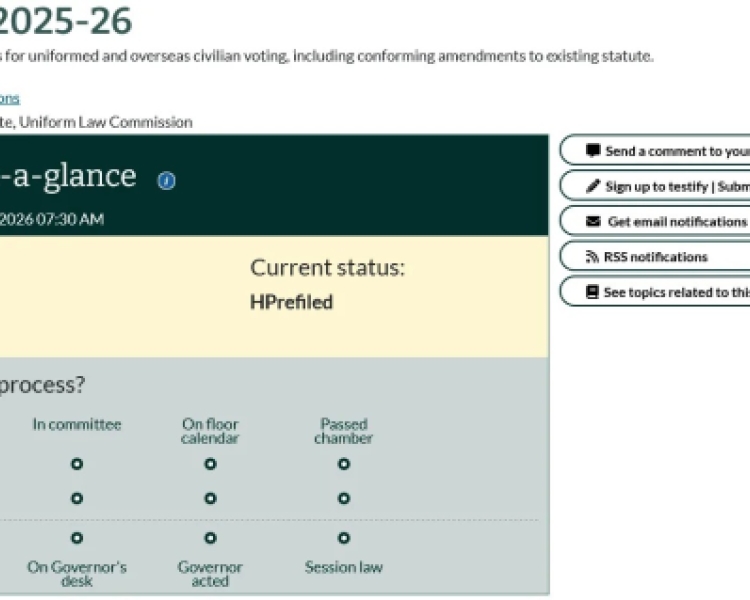Click the blue info icon beside the at-a-glance heading

point(167,181)
